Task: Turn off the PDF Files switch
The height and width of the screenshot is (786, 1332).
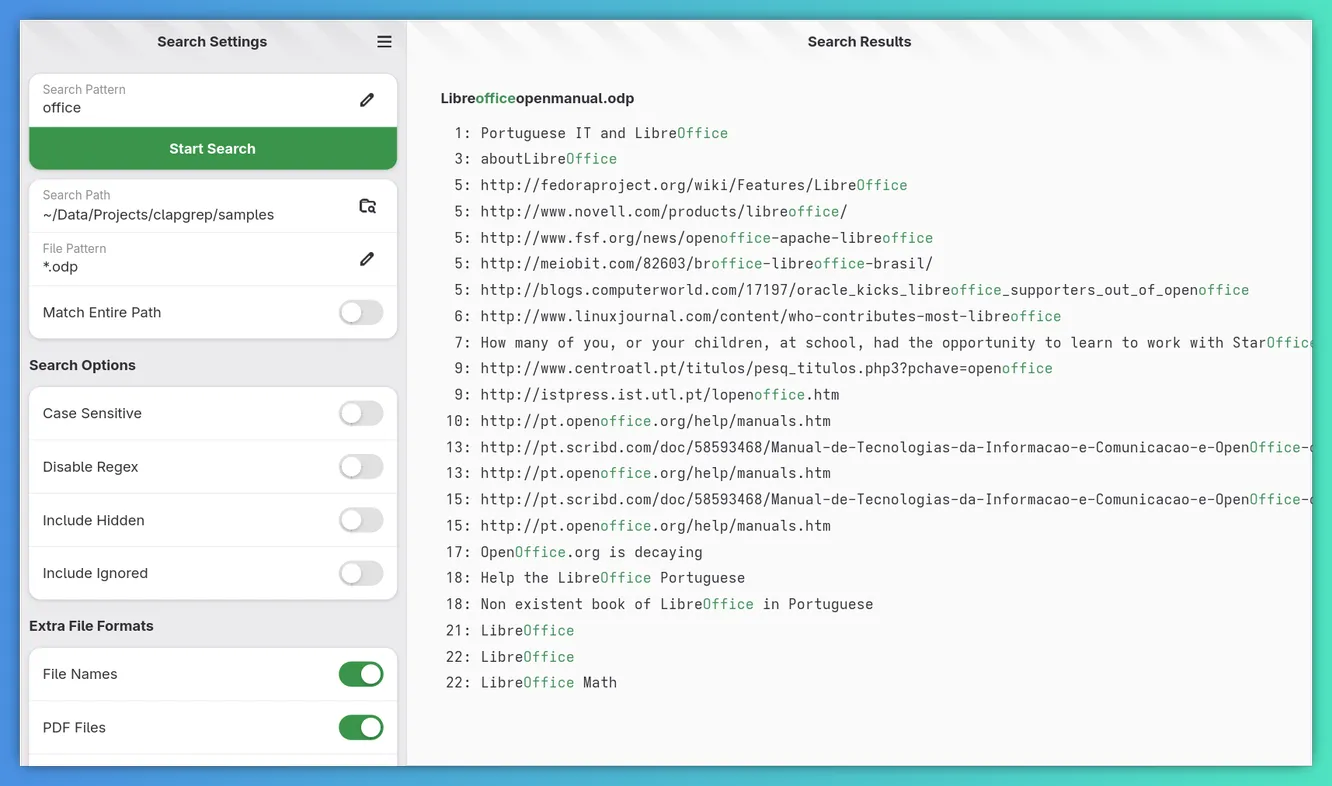Action: tap(361, 727)
